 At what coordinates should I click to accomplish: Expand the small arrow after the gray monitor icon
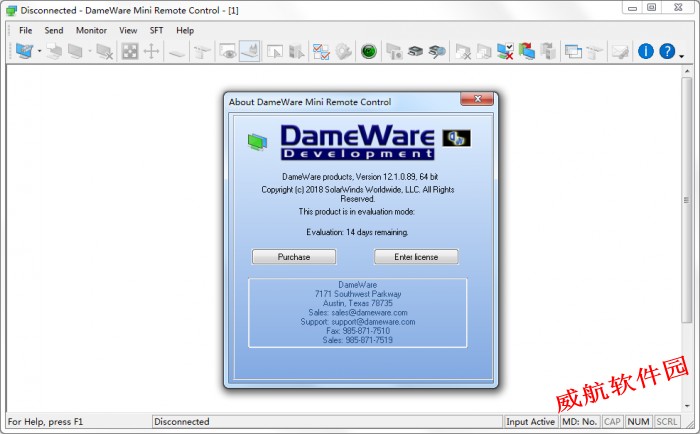click(x=90, y=51)
